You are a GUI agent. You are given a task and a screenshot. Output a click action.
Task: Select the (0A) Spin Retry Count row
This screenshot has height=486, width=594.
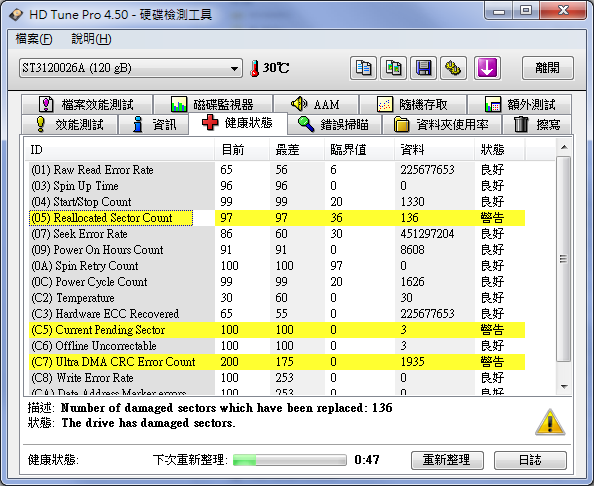click(x=277, y=266)
